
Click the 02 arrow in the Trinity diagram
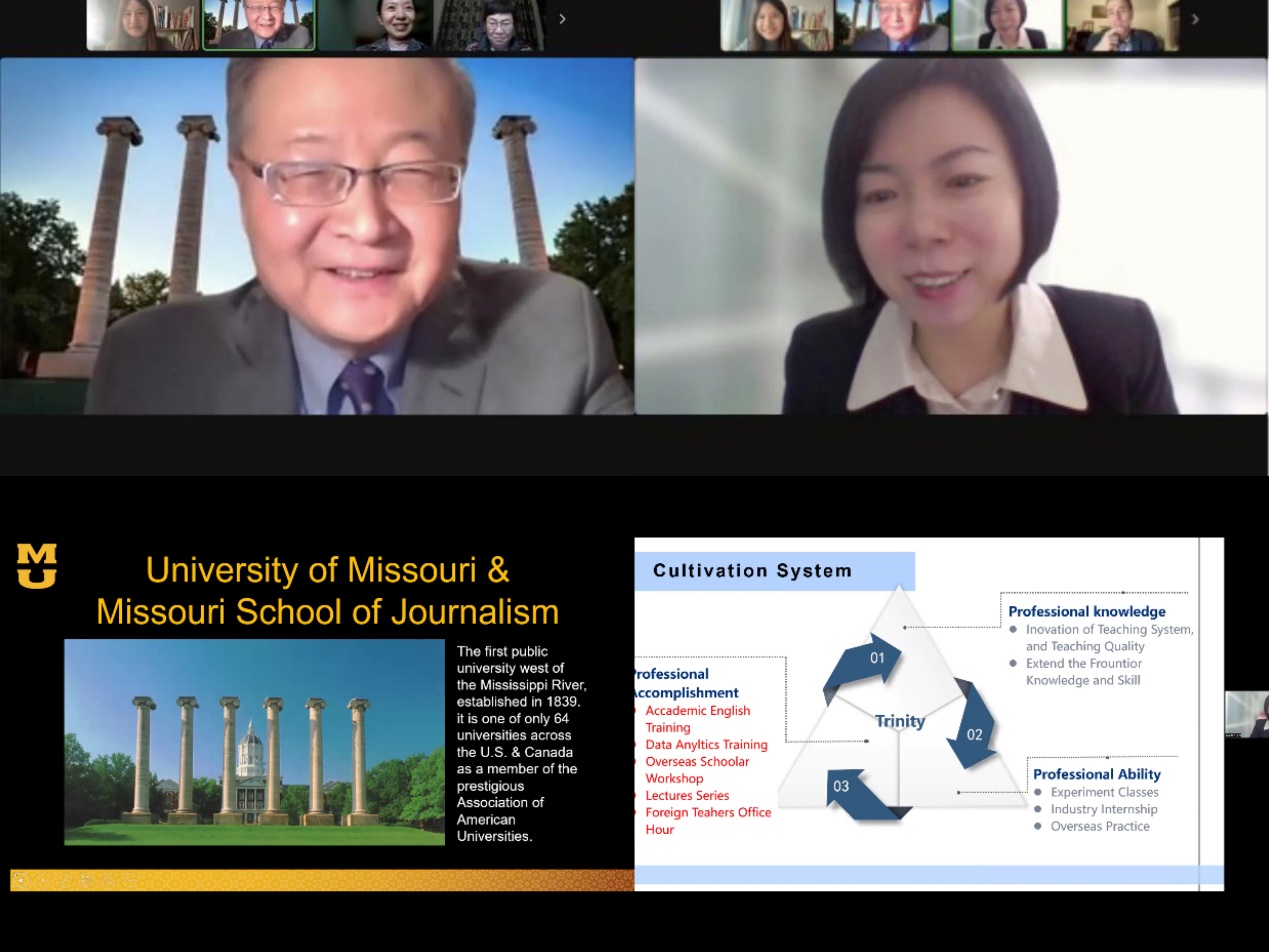coord(973,729)
